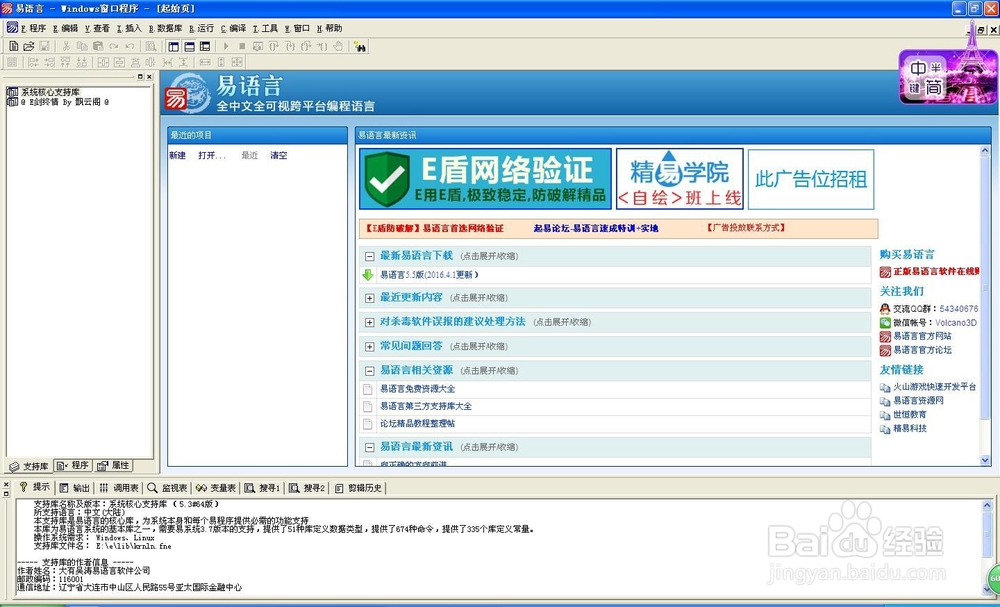Open the 运行 menu

pos(202,28)
